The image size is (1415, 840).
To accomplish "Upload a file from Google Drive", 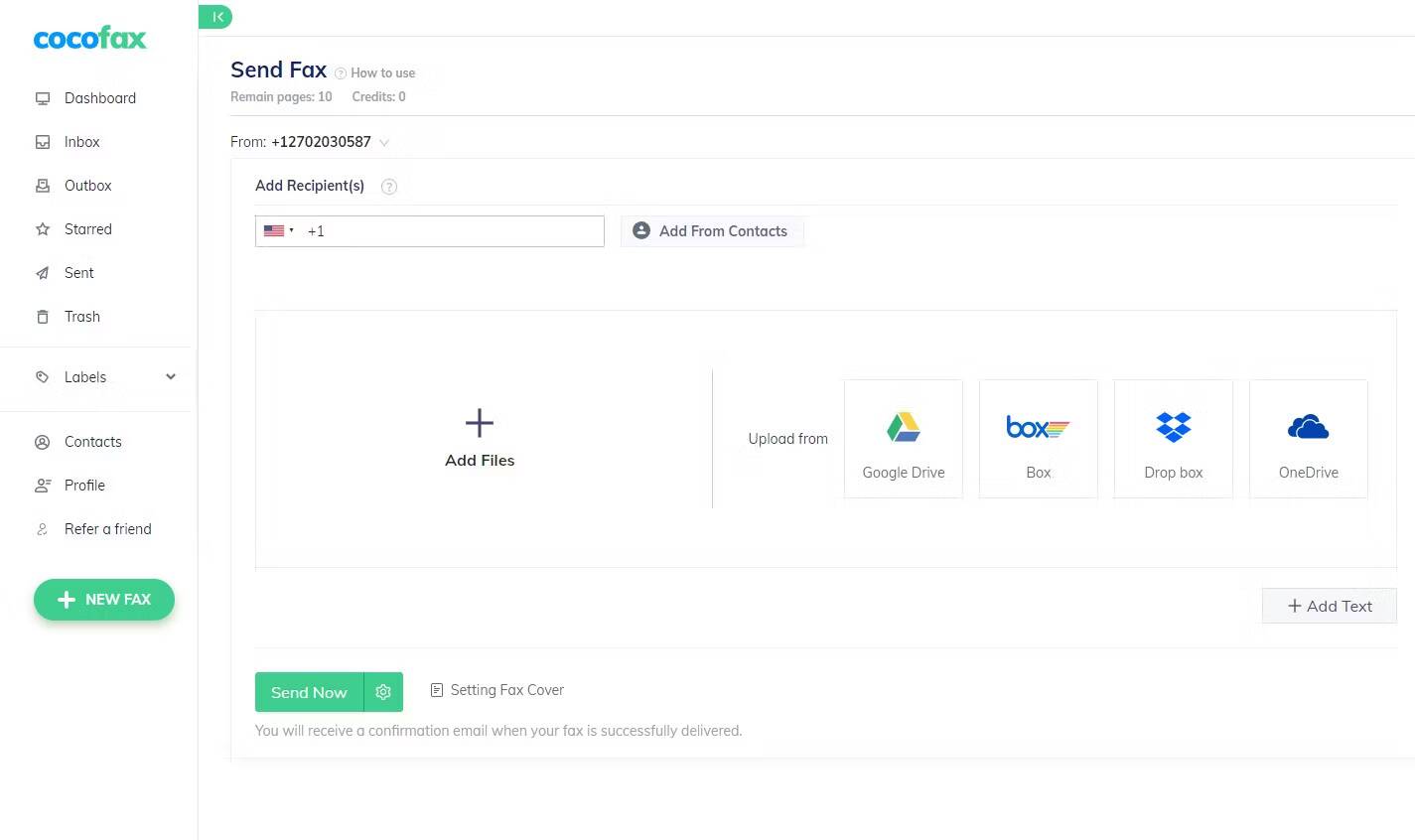I will click(903, 438).
